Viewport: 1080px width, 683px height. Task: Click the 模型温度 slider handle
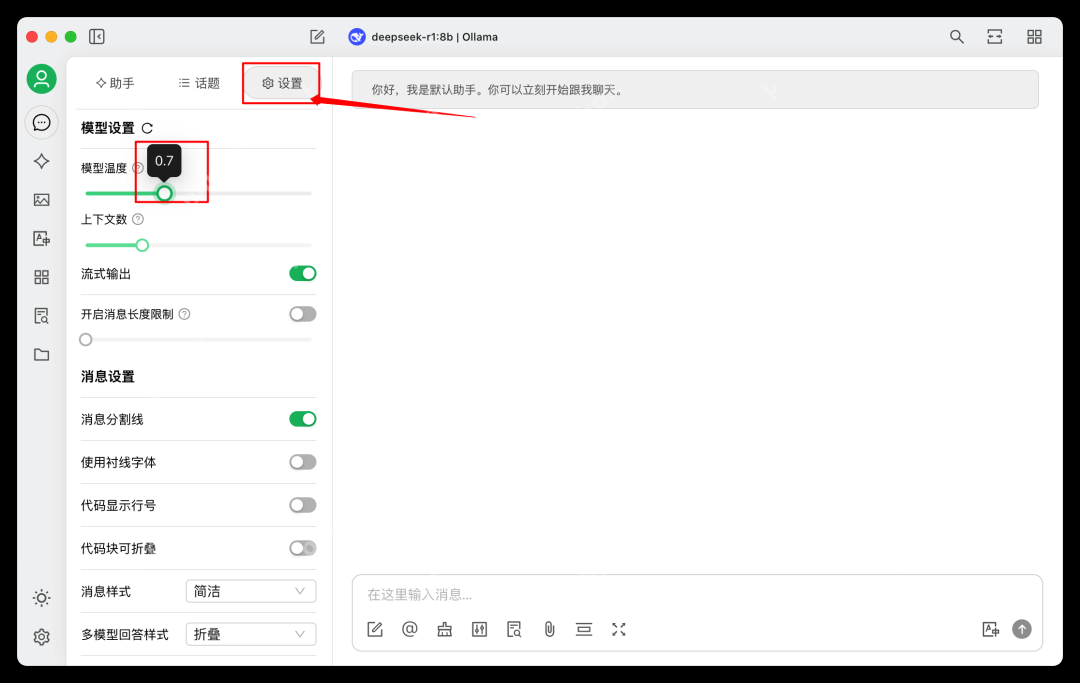coord(164,193)
